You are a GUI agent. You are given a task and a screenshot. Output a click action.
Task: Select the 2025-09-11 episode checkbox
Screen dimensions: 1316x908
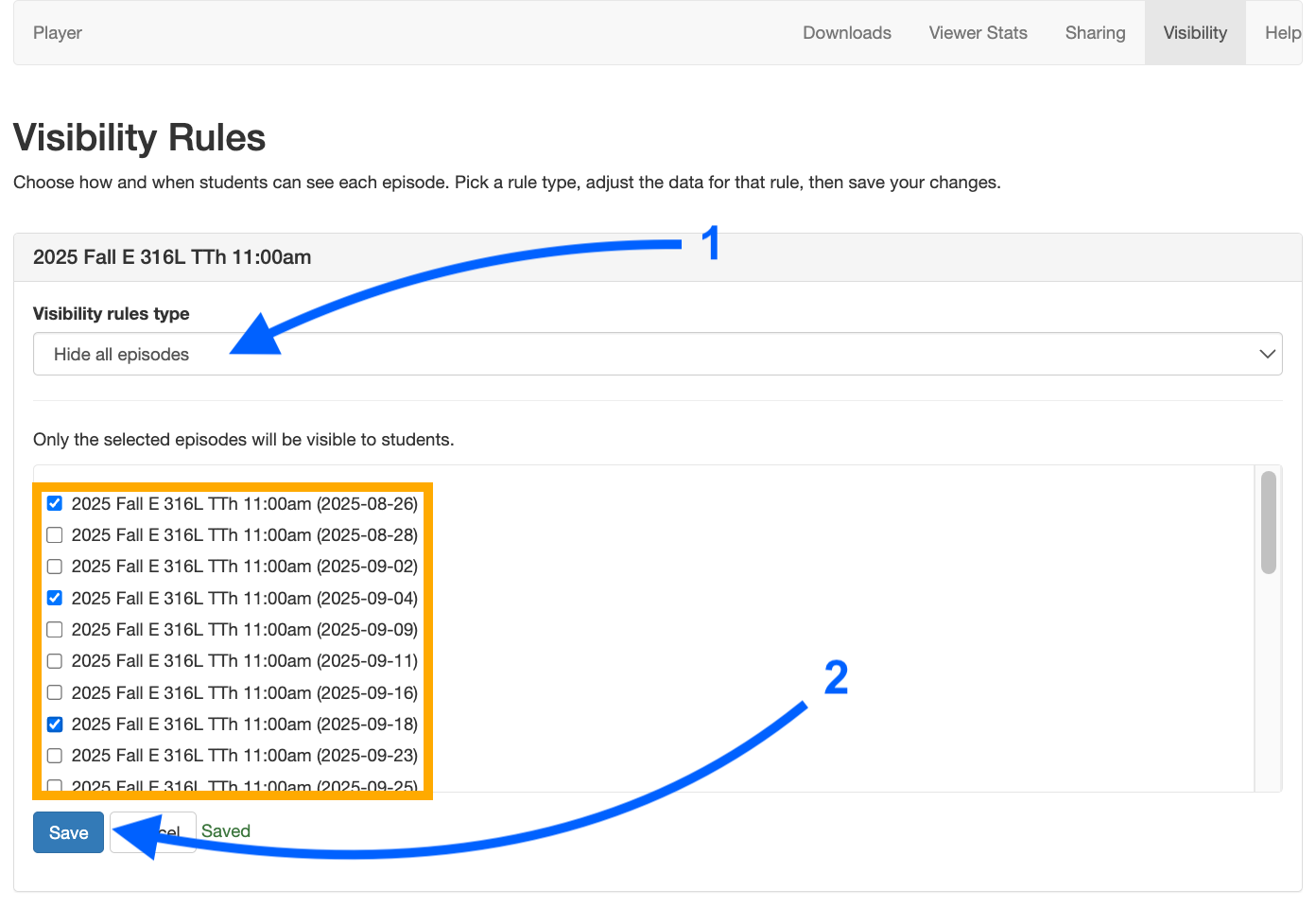pyautogui.click(x=55, y=661)
